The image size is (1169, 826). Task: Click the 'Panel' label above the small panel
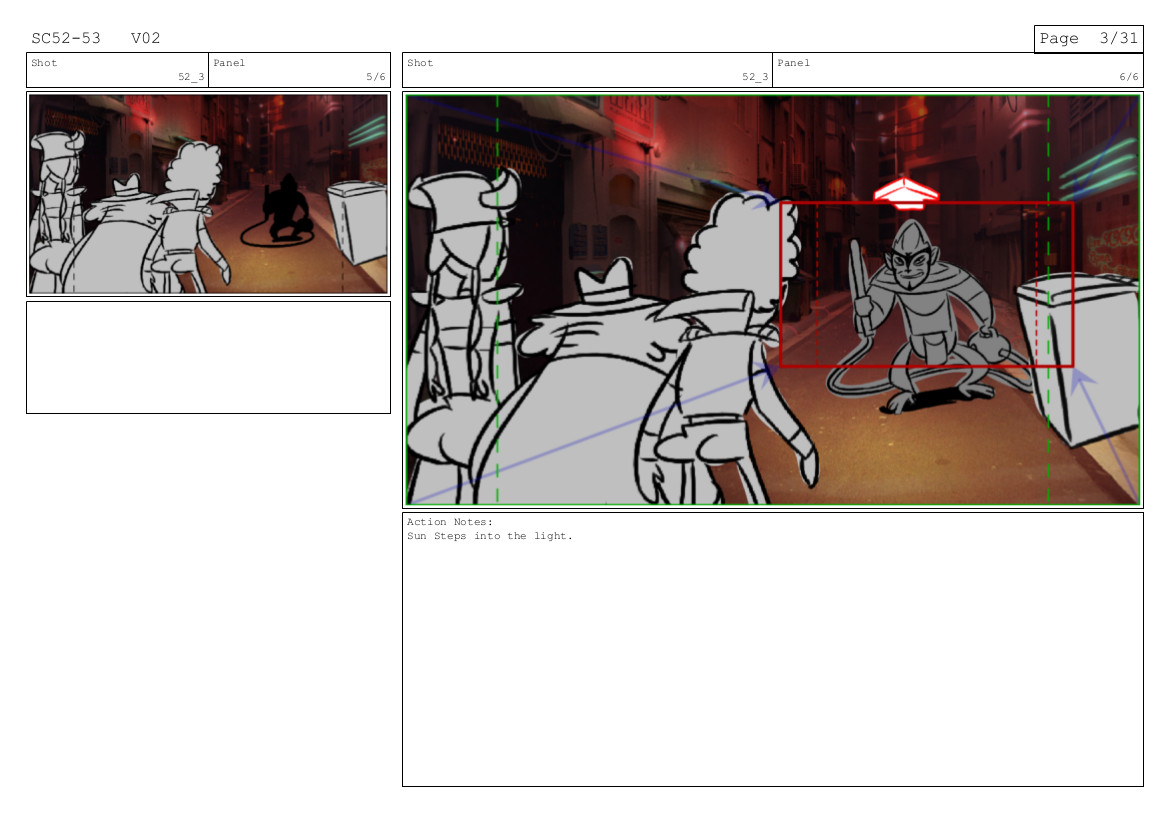[229, 63]
